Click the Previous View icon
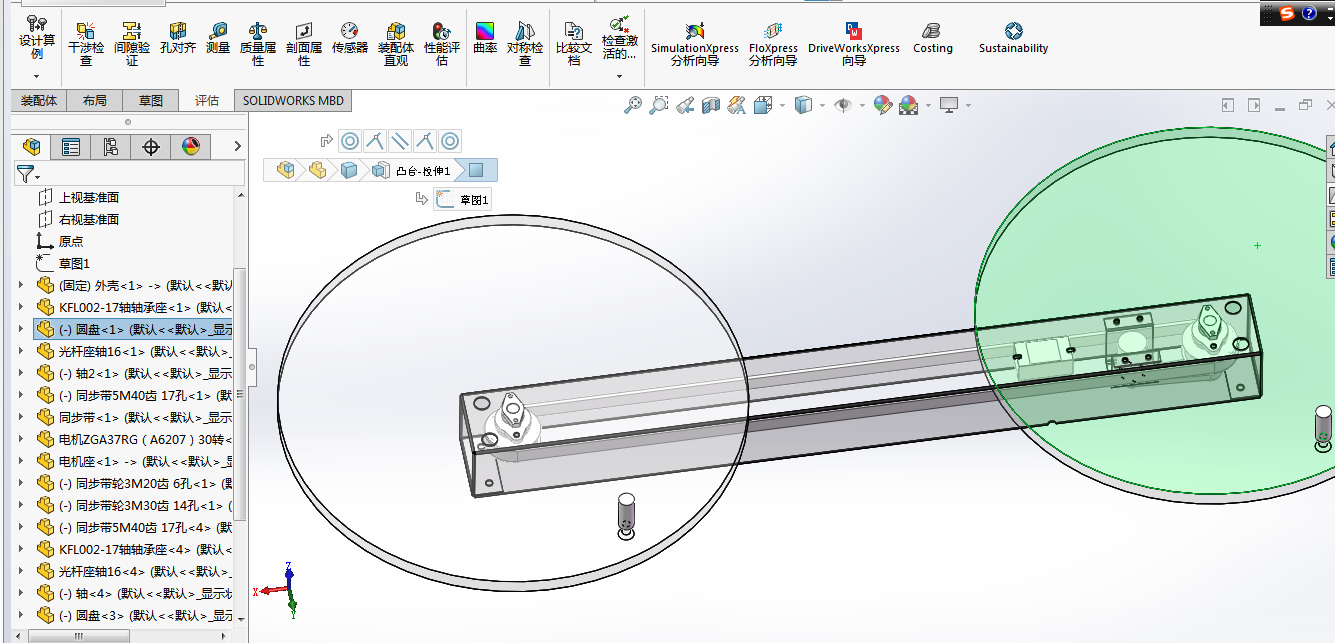Image resolution: width=1335 pixels, height=643 pixels. (685, 105)
